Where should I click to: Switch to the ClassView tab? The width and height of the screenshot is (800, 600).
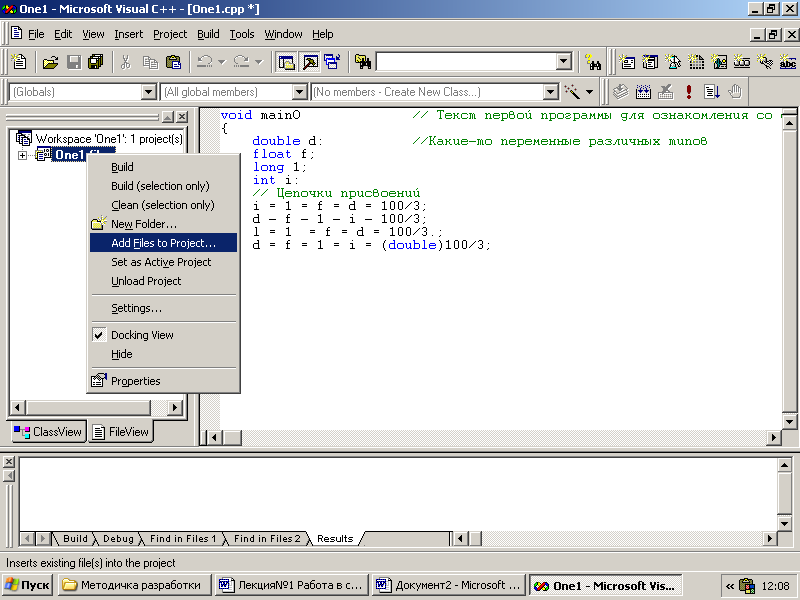[48, 432]
